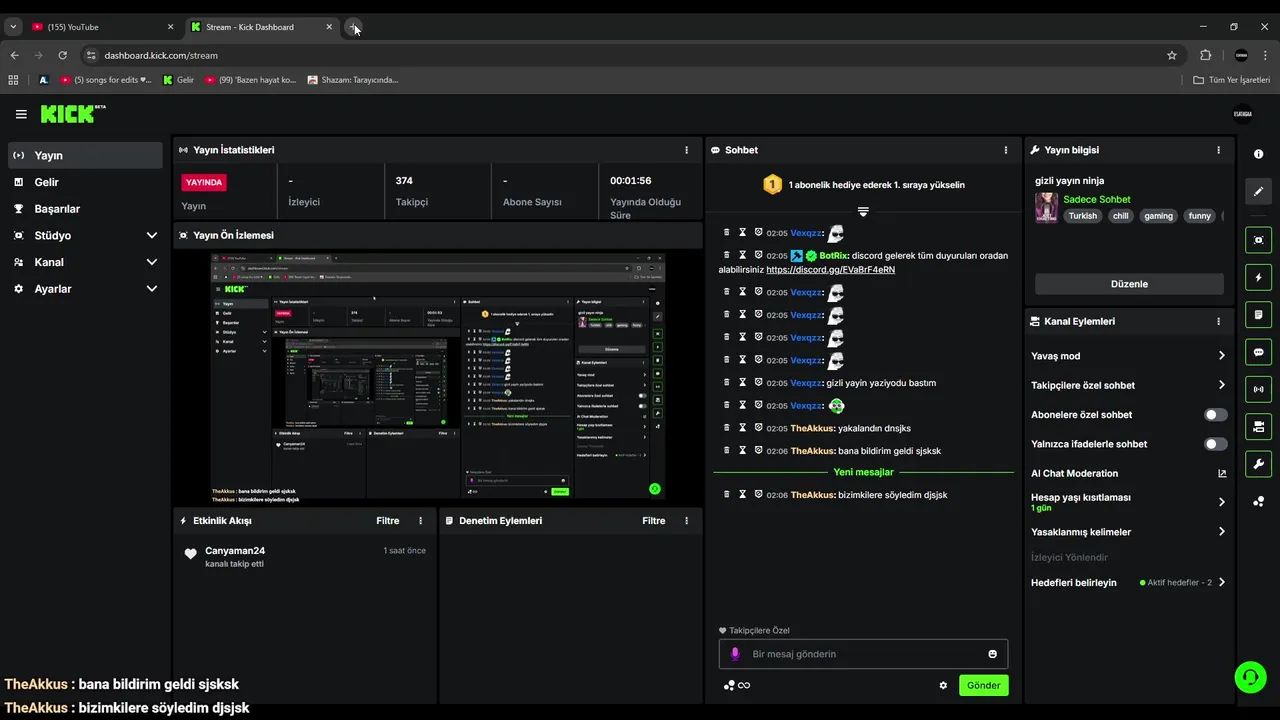The image size is (1280, 720).
Task: Open the discord.gg invite link in chat
Action: coord(830,270)
